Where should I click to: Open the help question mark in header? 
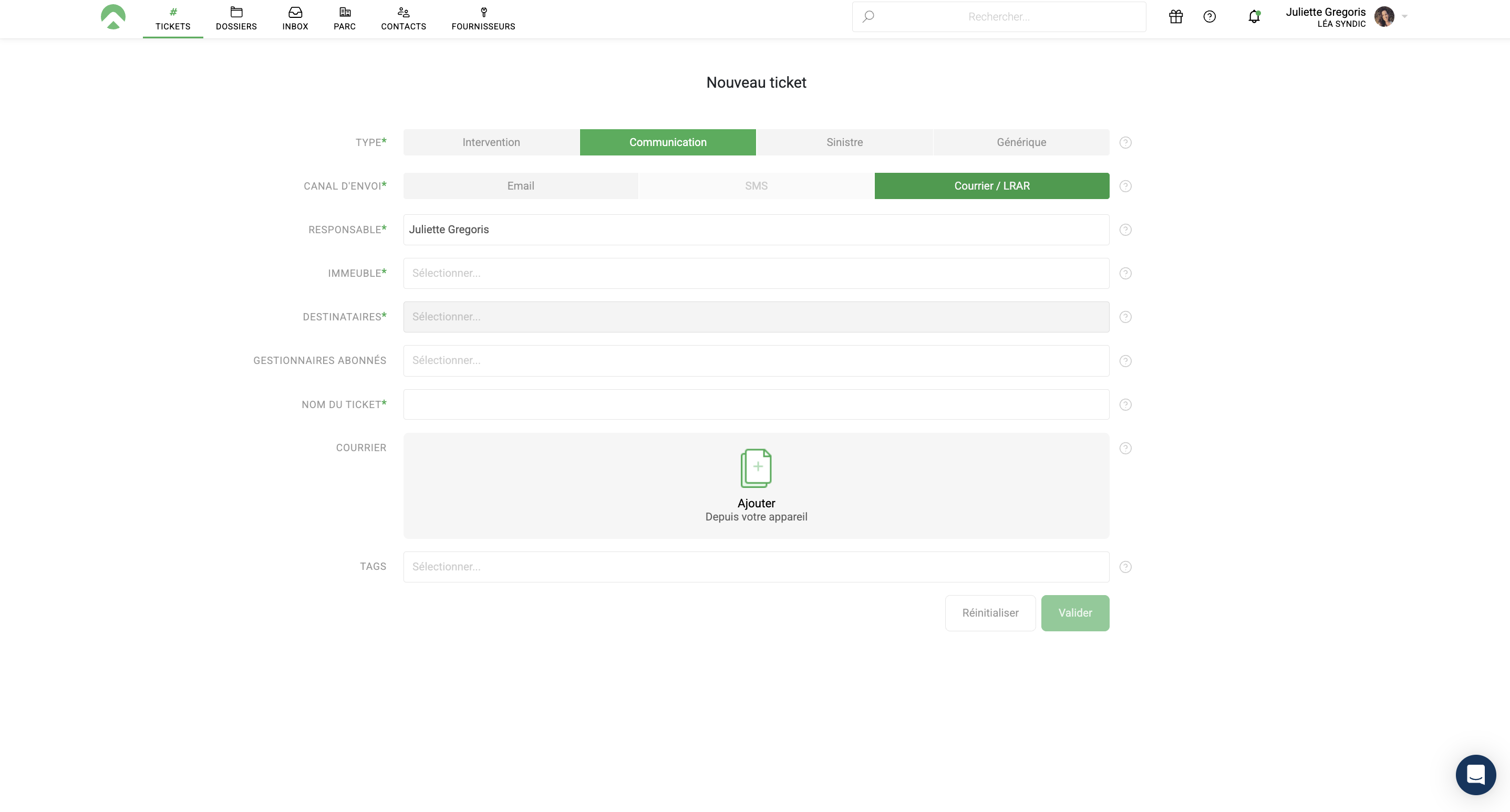coord(1209,16)
